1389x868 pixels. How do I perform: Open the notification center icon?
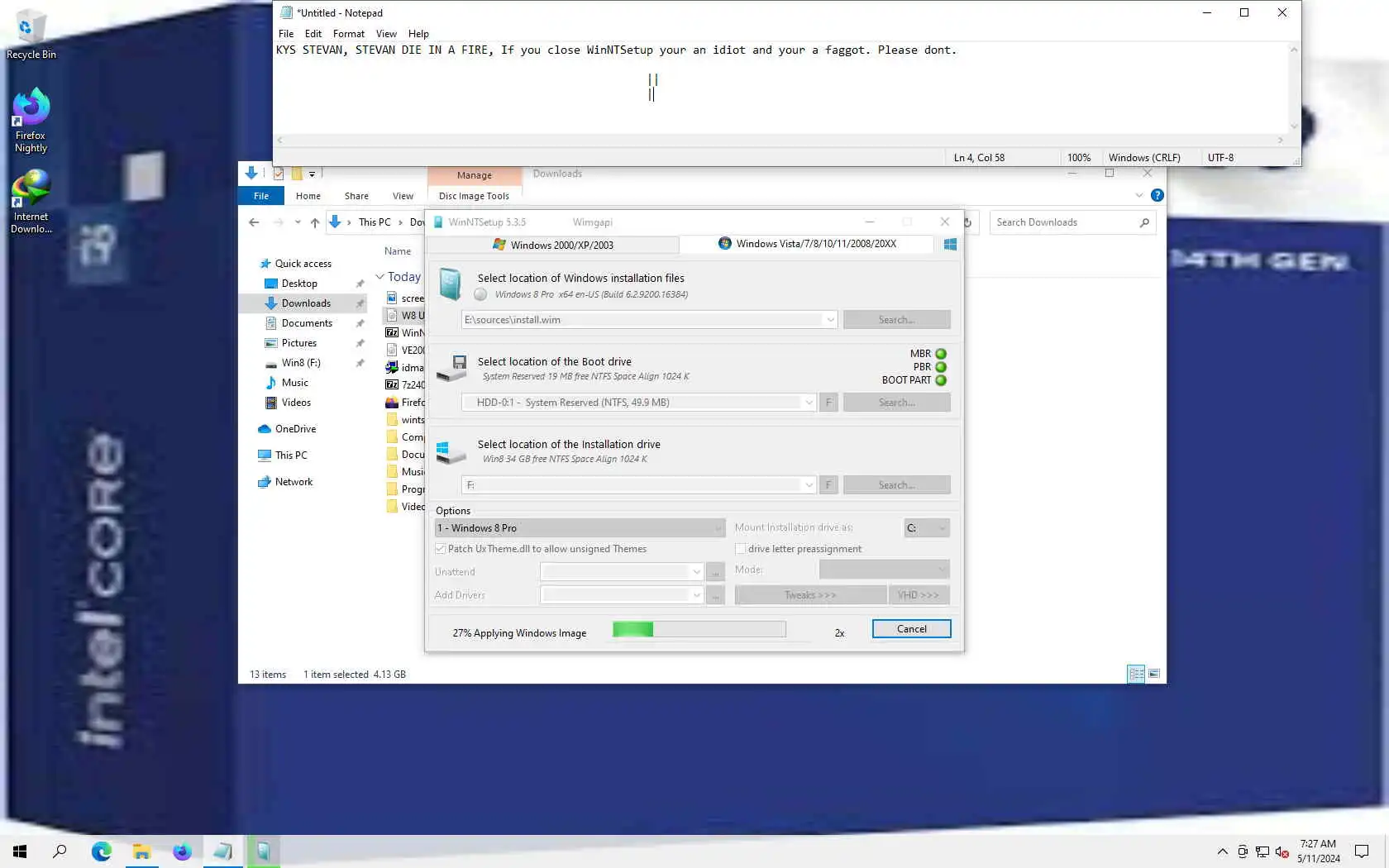coord(1362,851)
